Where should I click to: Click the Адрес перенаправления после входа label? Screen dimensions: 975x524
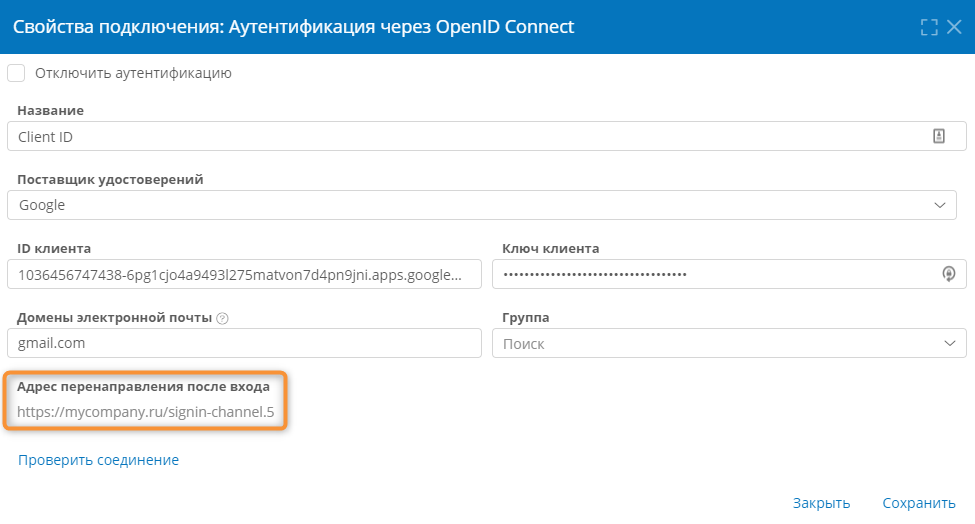(x=143, y=386)
